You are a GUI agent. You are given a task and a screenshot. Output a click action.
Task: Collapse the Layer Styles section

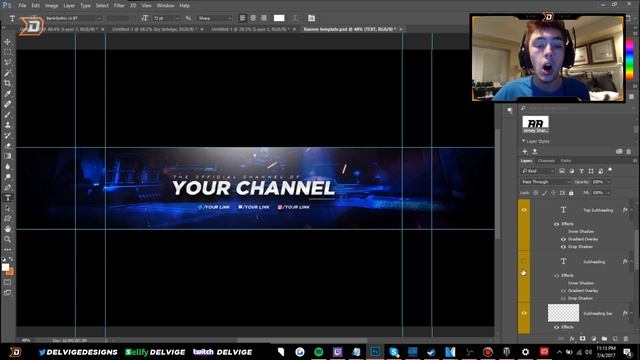tap(524, 141)
